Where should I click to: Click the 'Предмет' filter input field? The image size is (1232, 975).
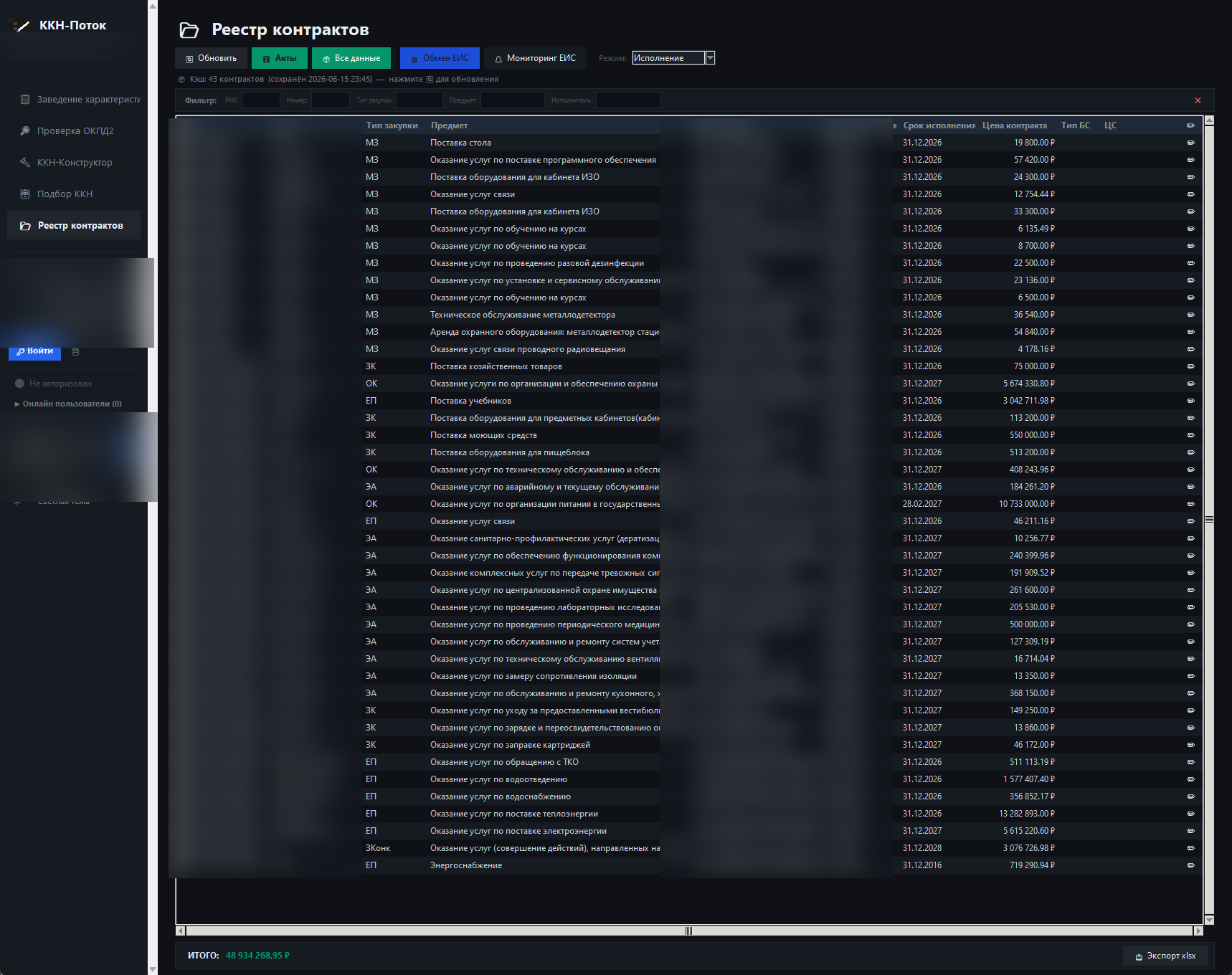point(513,100)
